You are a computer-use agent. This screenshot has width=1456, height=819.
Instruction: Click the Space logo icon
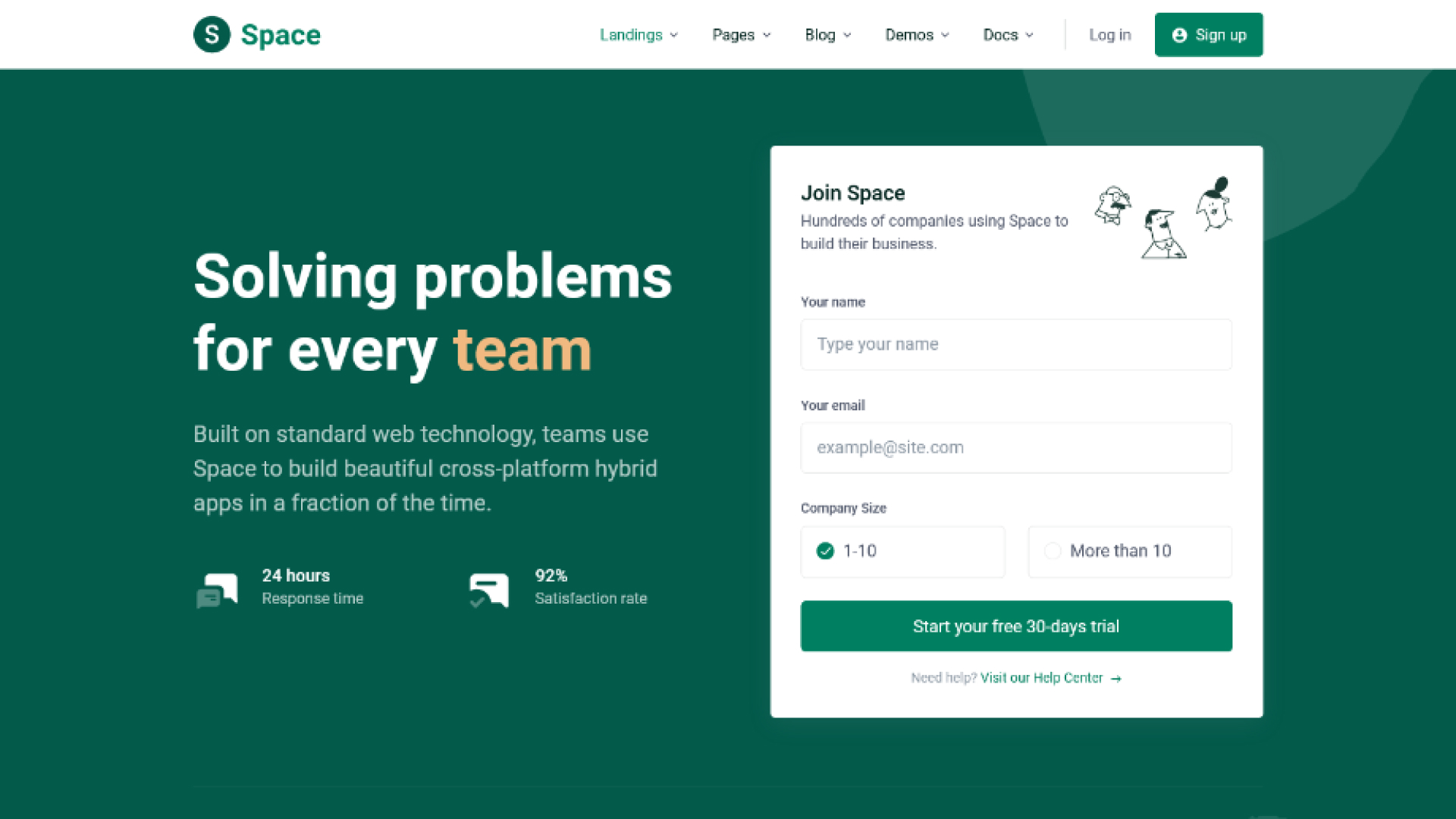[212, 35]
